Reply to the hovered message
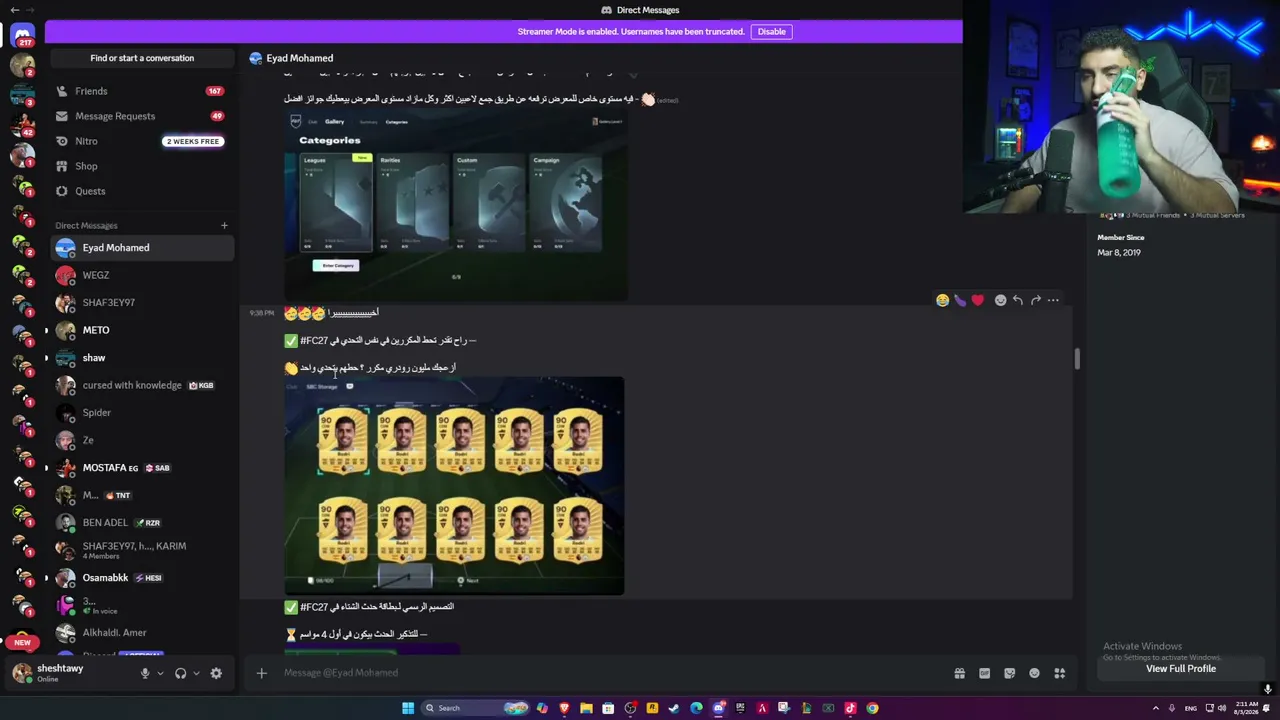Image resolution: width=1280 pixels, height=720 pixels. (1018, 300)
